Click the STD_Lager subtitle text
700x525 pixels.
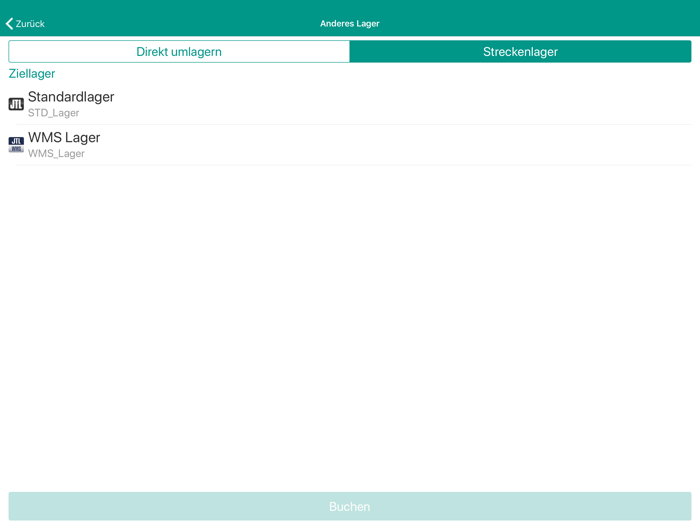click(54, 113)
